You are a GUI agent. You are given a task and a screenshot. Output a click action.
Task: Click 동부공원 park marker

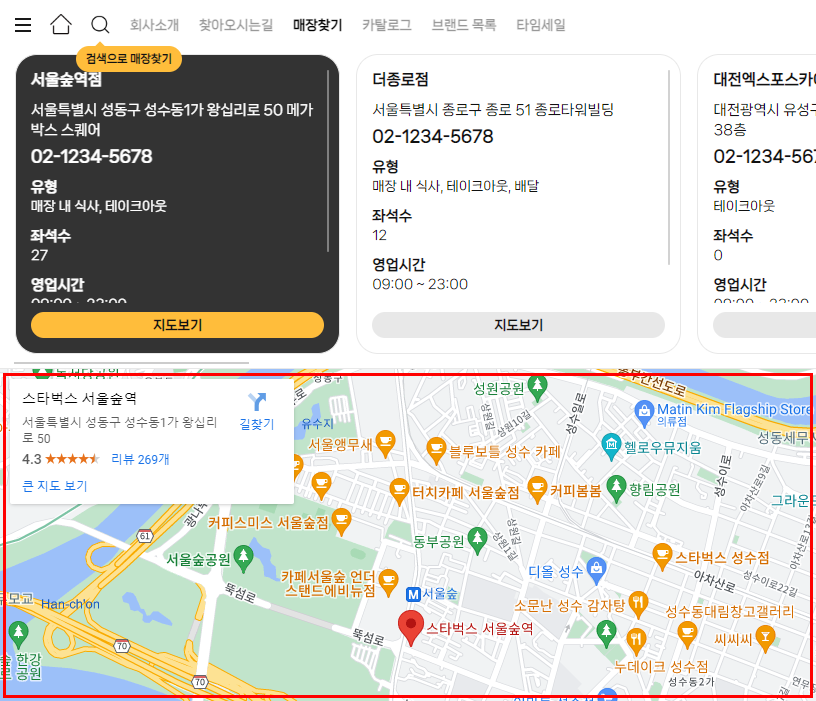(x=477, y=540)
